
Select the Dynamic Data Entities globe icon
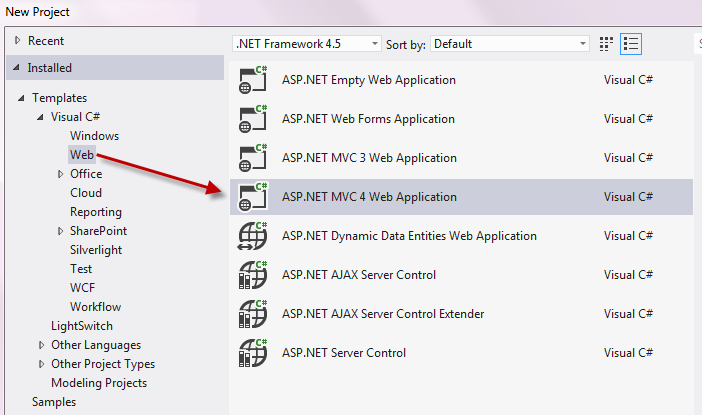click(253, 235)
